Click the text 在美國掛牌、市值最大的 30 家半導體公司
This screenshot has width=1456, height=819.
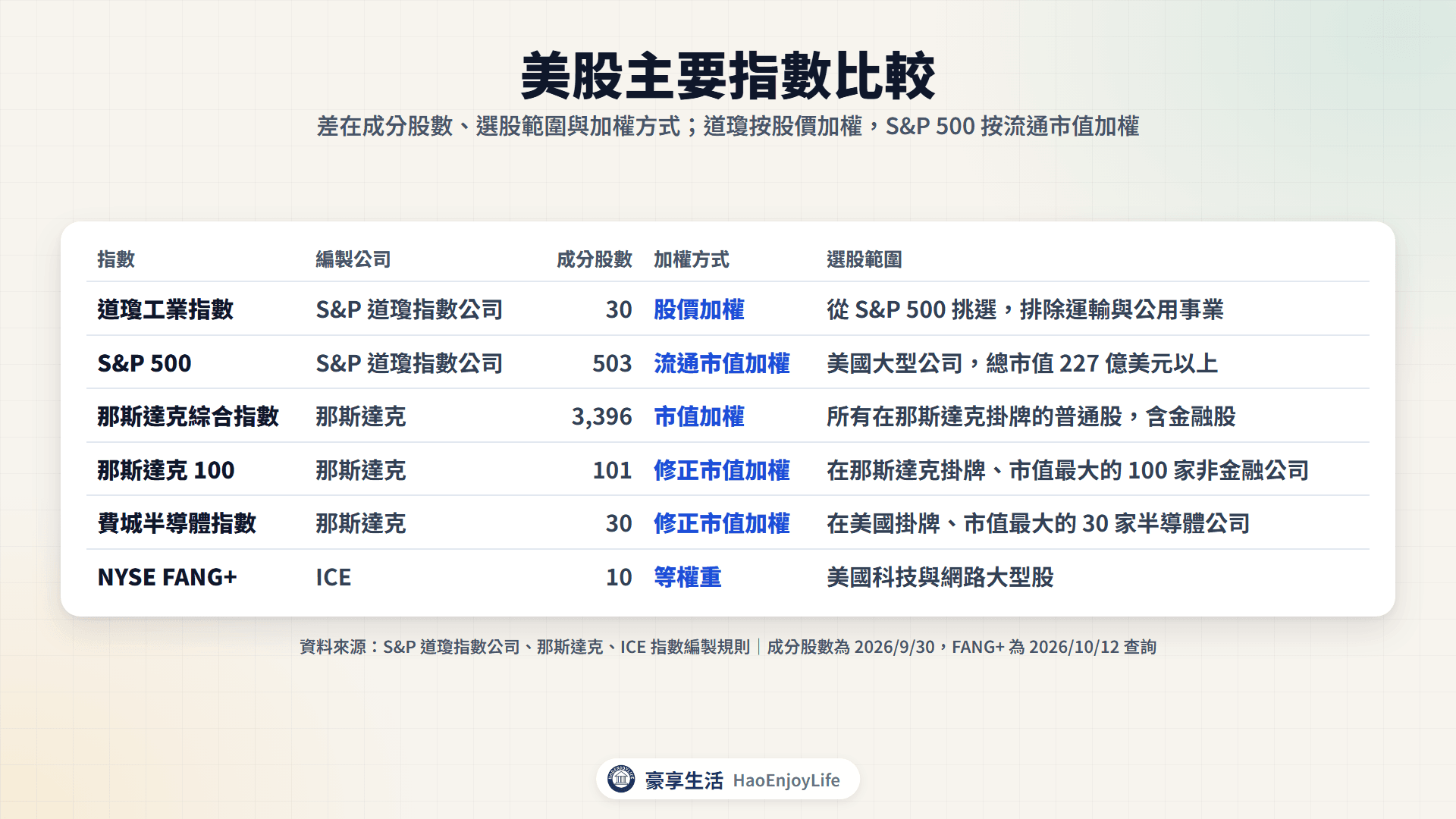pyautogui.click(x=1038, y=523)
